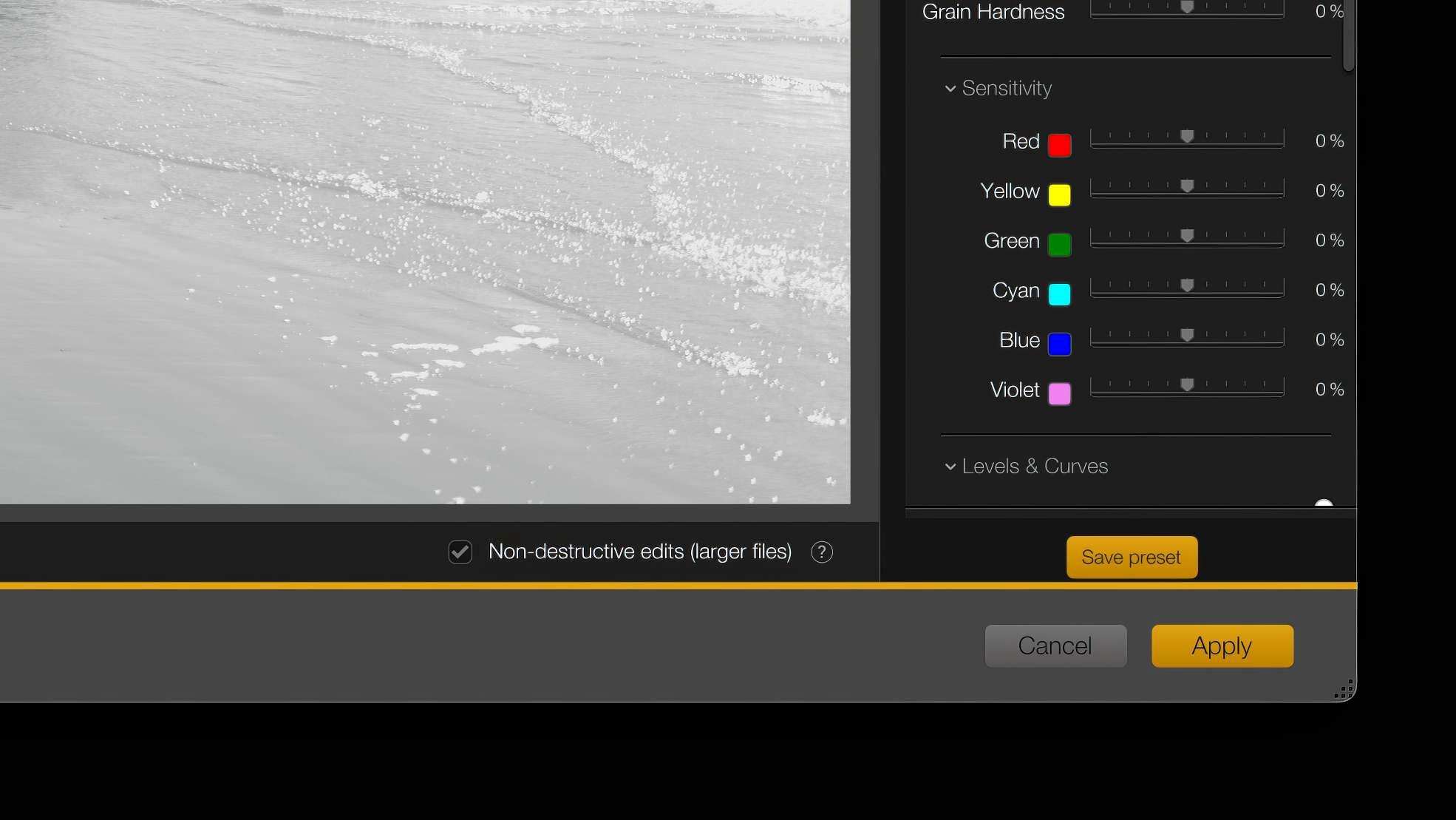
Task: Select the Violet color swatch
Action: pos(1060,393)
